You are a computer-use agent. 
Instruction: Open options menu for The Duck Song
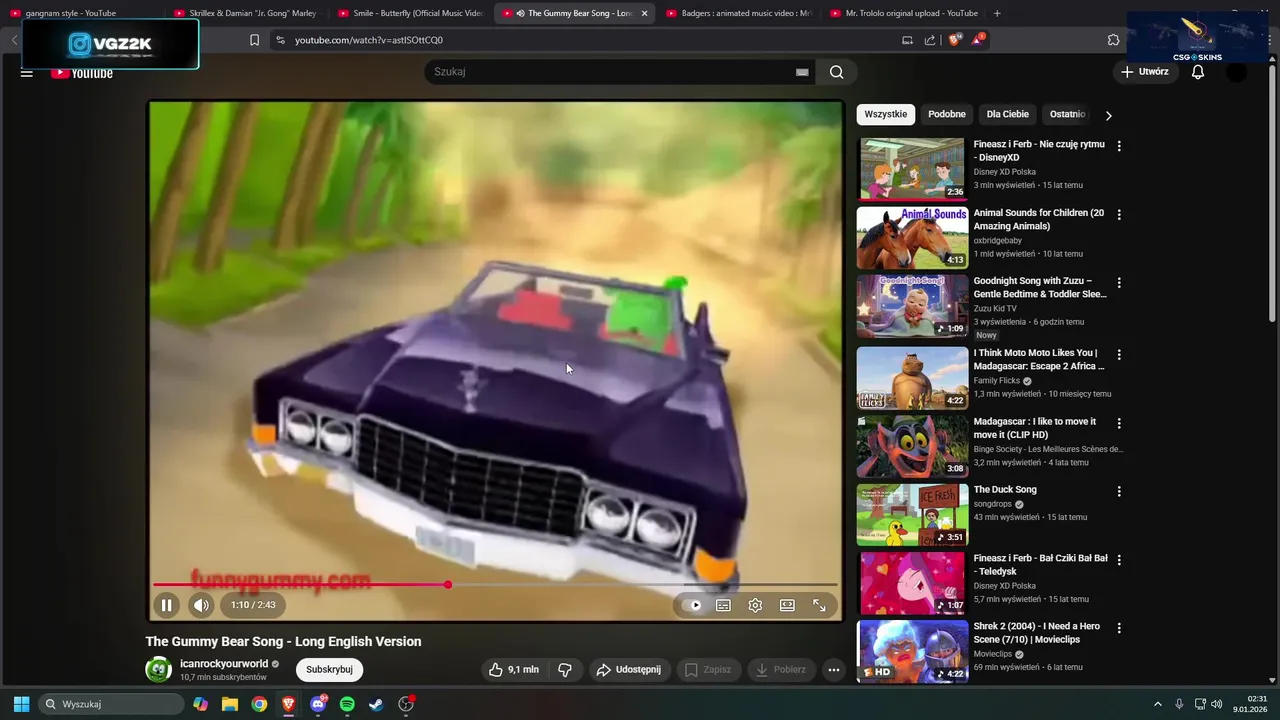pyautogui.click(x=1119, y=492)
